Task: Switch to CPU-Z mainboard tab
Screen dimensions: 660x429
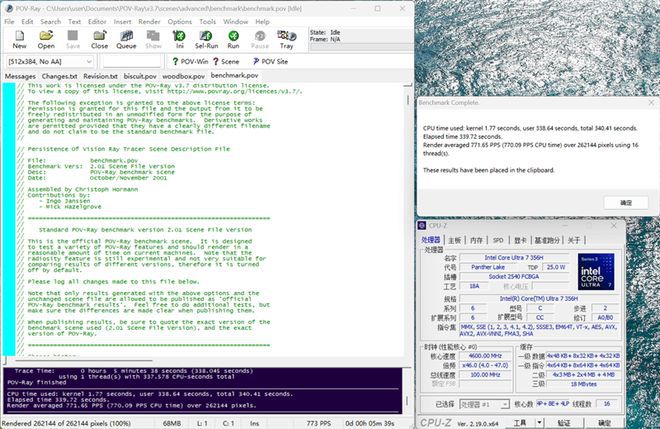Action: (x=455, y=240)
